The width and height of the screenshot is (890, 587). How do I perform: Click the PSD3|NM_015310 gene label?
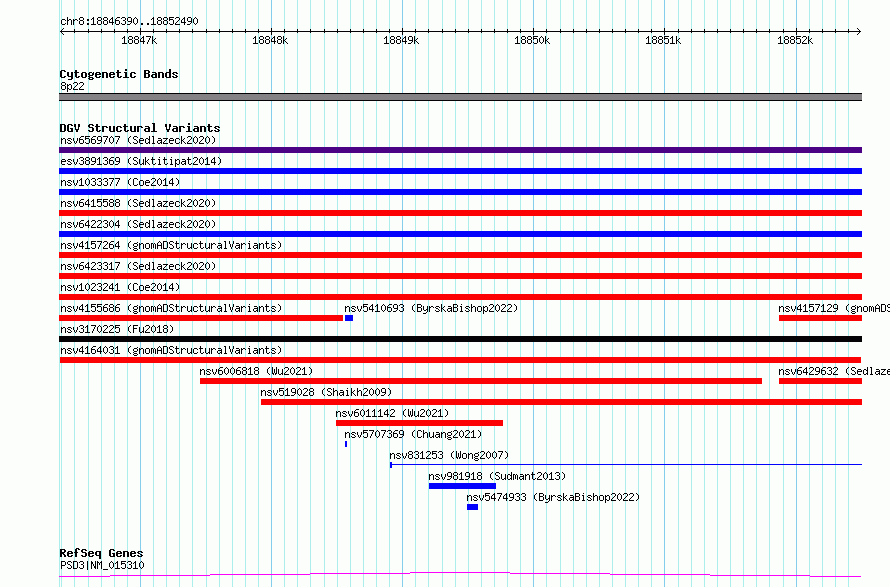[x=102, y=565]
